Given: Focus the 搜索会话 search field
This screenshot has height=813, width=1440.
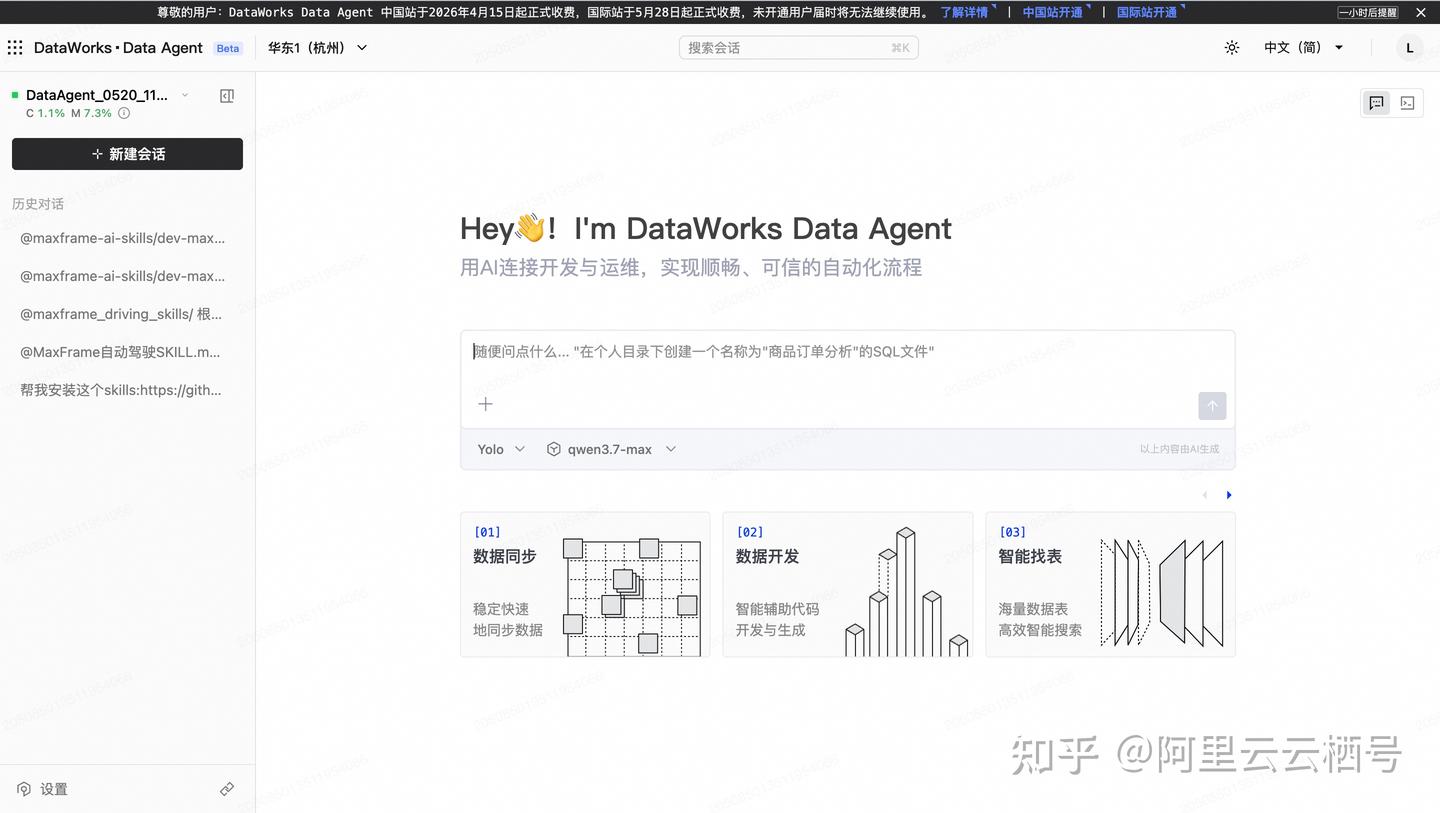Looking at the screenshot, I should click(798, 48).
